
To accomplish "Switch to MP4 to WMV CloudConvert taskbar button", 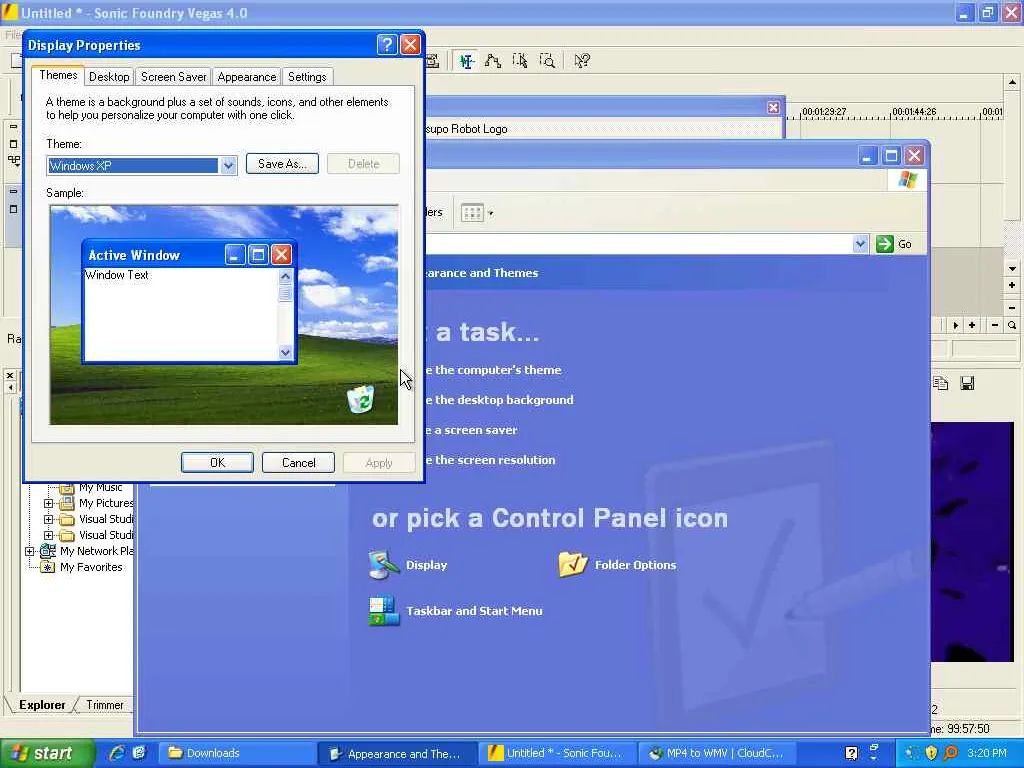I will coord(718,753).
